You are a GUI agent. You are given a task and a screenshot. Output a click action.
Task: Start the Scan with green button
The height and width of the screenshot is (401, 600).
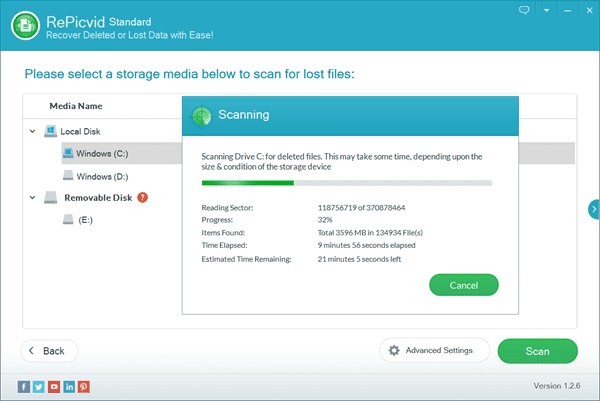(537, 351)
